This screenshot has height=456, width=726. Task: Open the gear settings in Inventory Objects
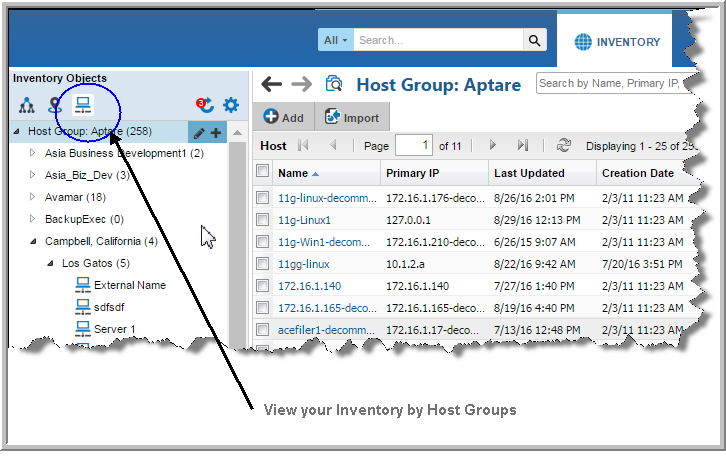pos(231,105)
